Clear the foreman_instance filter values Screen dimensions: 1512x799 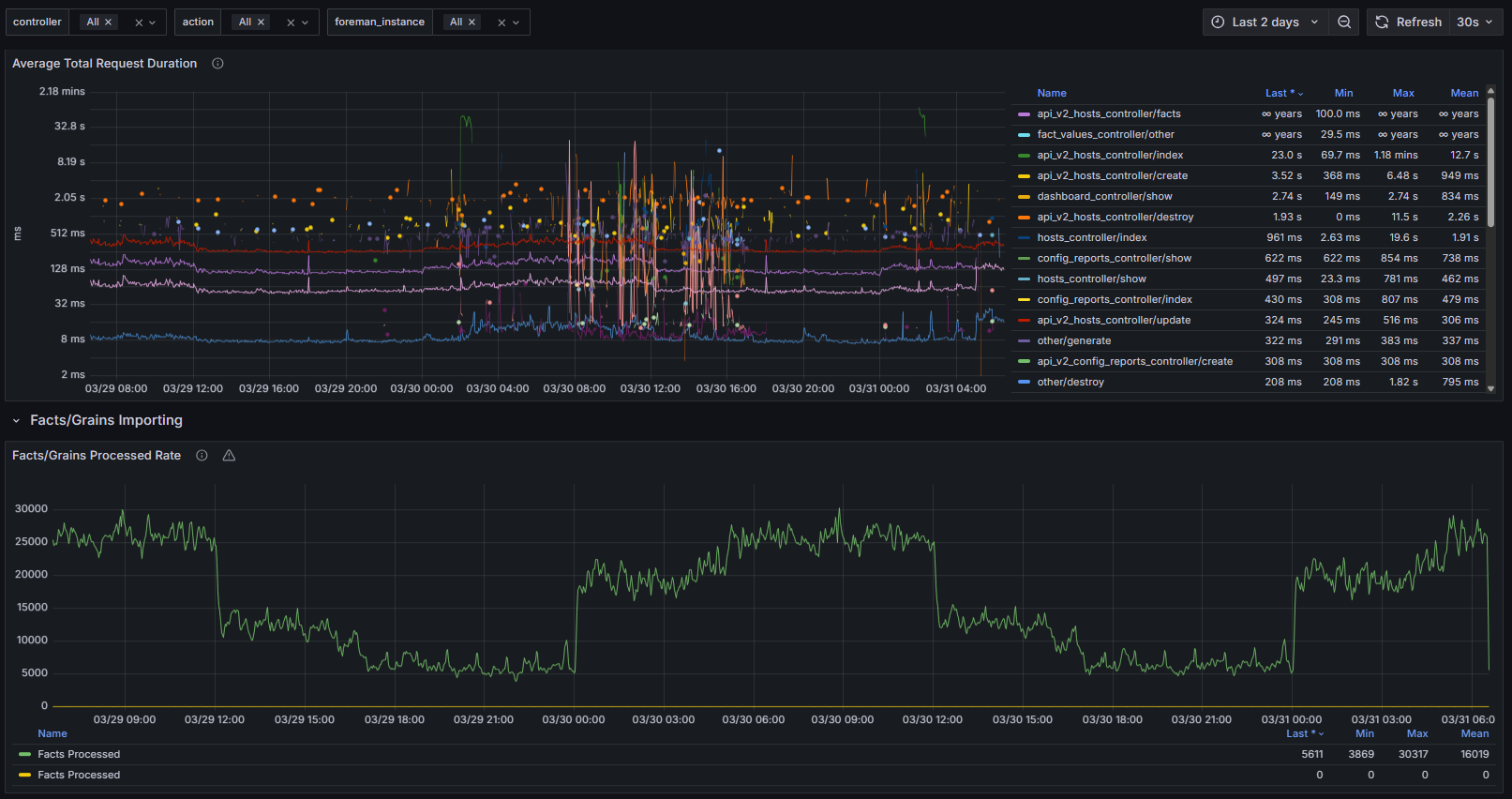point(502,23)
